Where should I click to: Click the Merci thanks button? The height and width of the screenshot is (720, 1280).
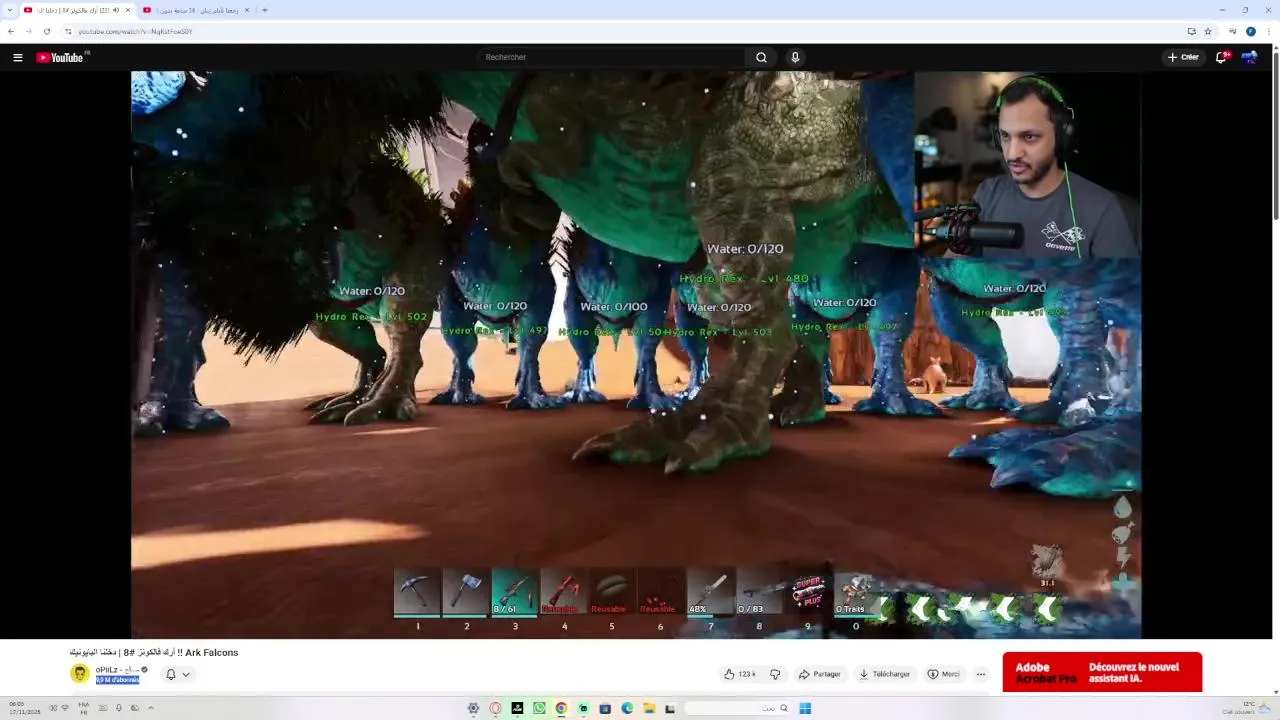point(943,674)
